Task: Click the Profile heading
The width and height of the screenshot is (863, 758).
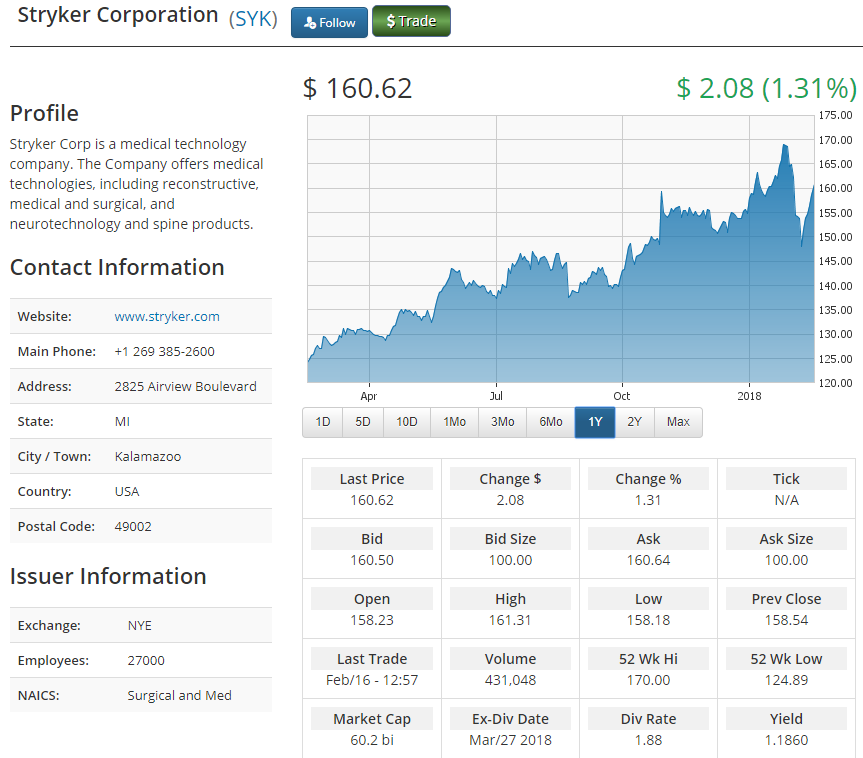Action: point(44,113)
